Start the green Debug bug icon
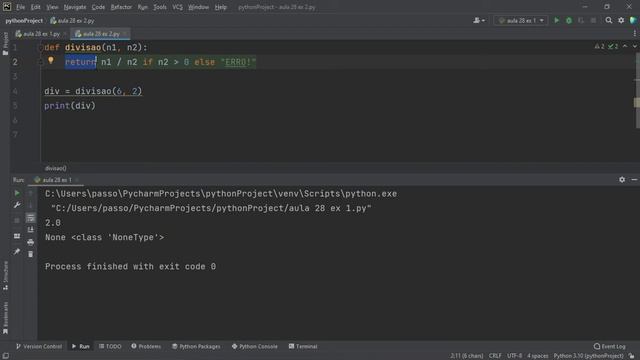The width and height of the screenshot is (640, 360). [569, 20]
